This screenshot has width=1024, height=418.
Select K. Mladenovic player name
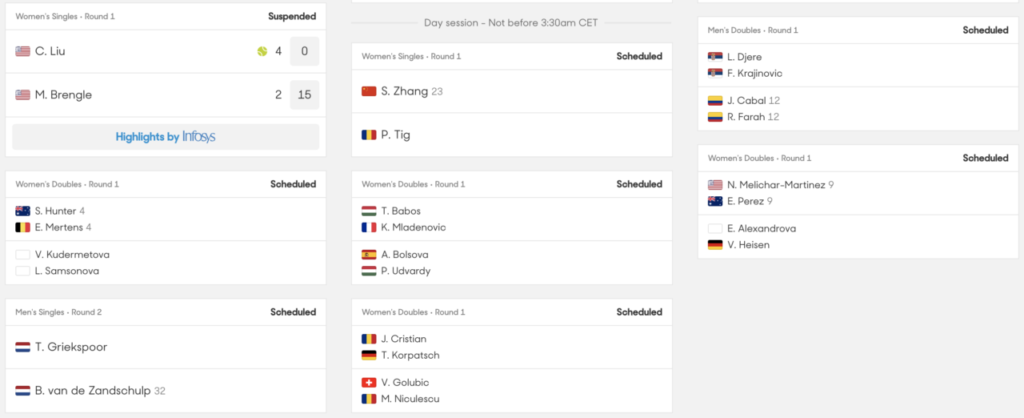415,227
